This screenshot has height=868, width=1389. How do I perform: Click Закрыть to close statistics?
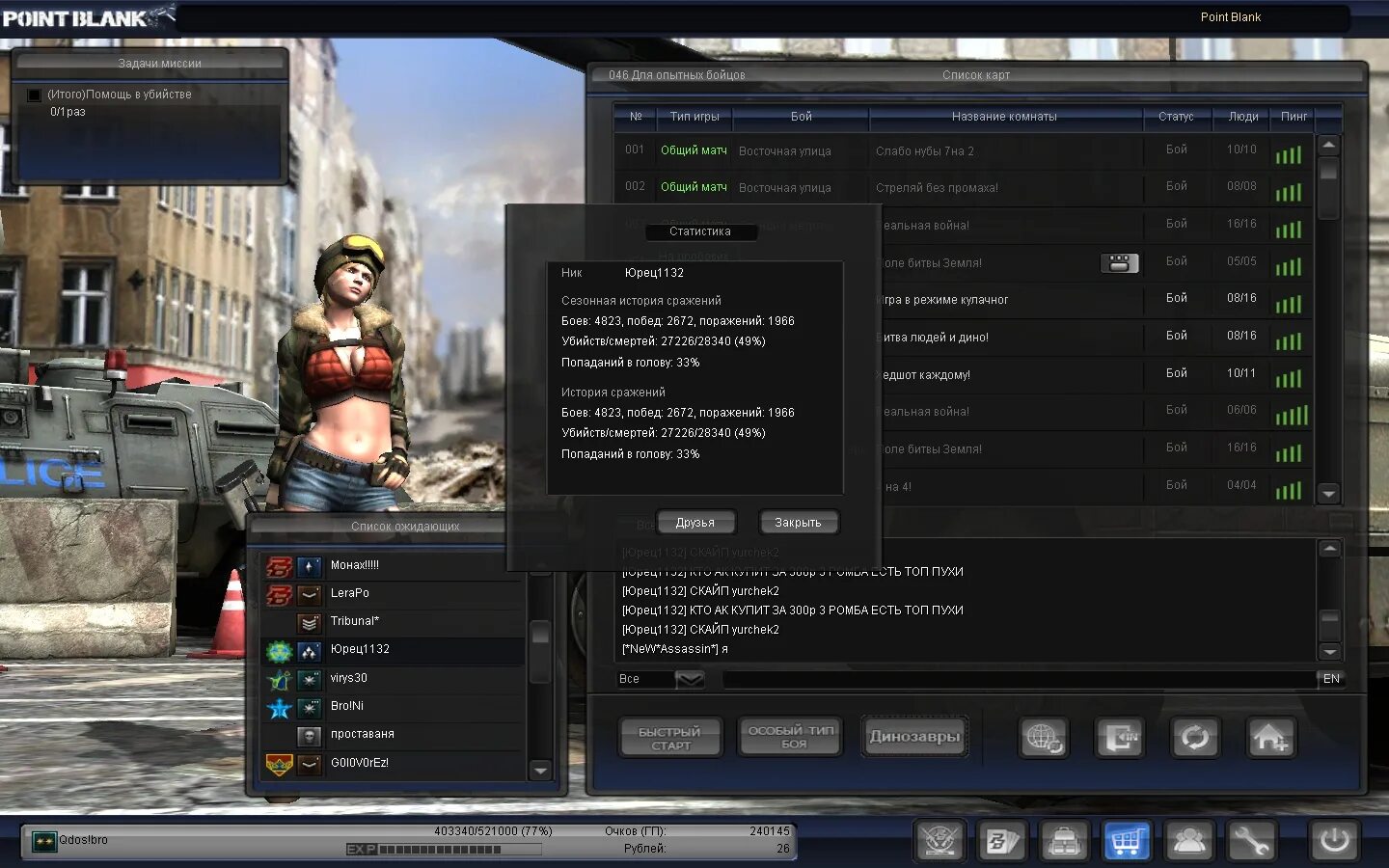pos(798,523)
